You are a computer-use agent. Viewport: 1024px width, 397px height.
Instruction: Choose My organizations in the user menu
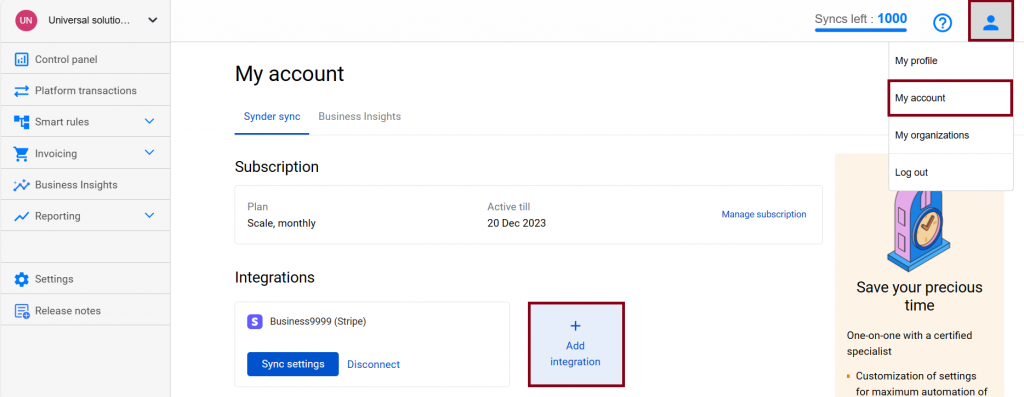click(950, 135)
